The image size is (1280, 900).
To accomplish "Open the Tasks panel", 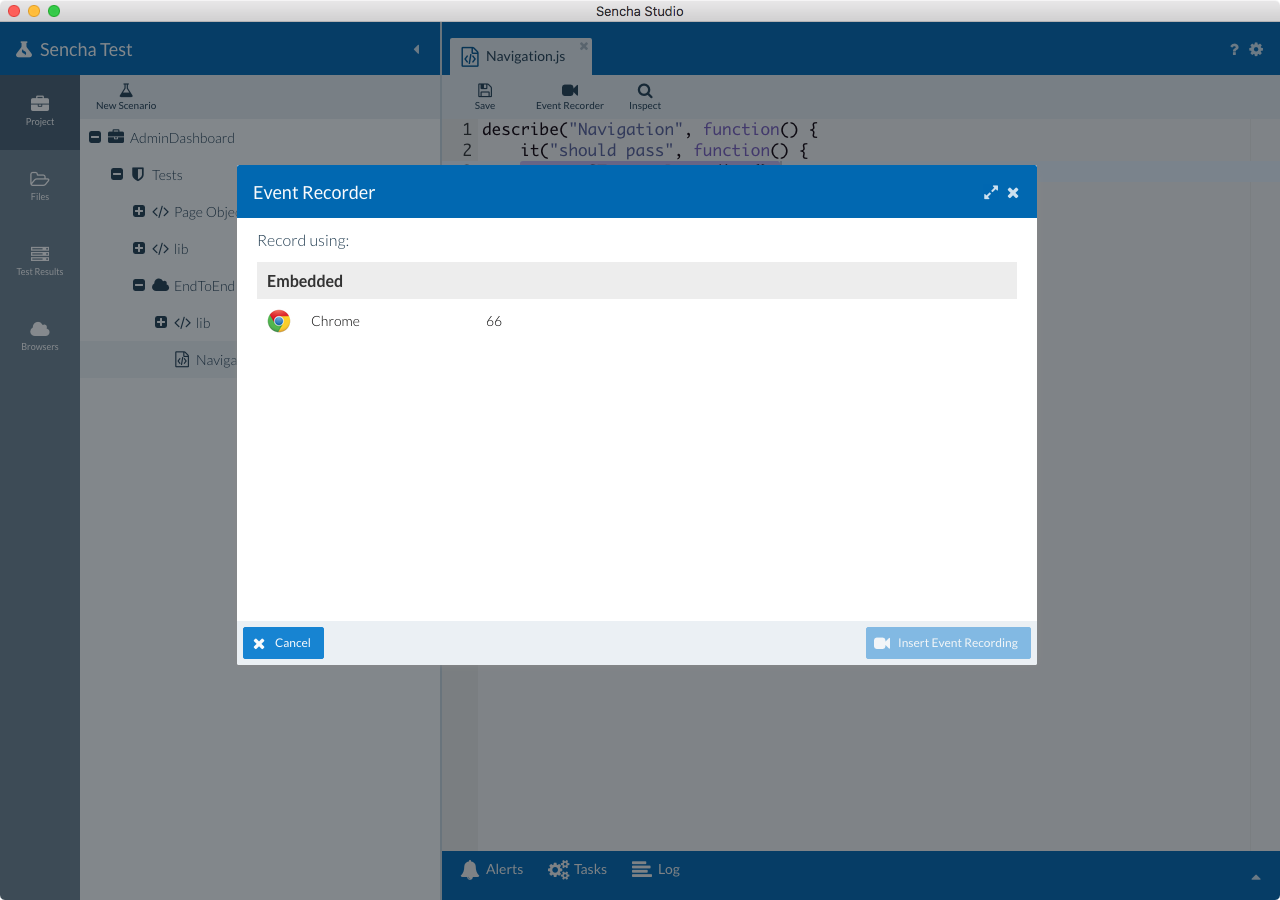I will [578, 870].
